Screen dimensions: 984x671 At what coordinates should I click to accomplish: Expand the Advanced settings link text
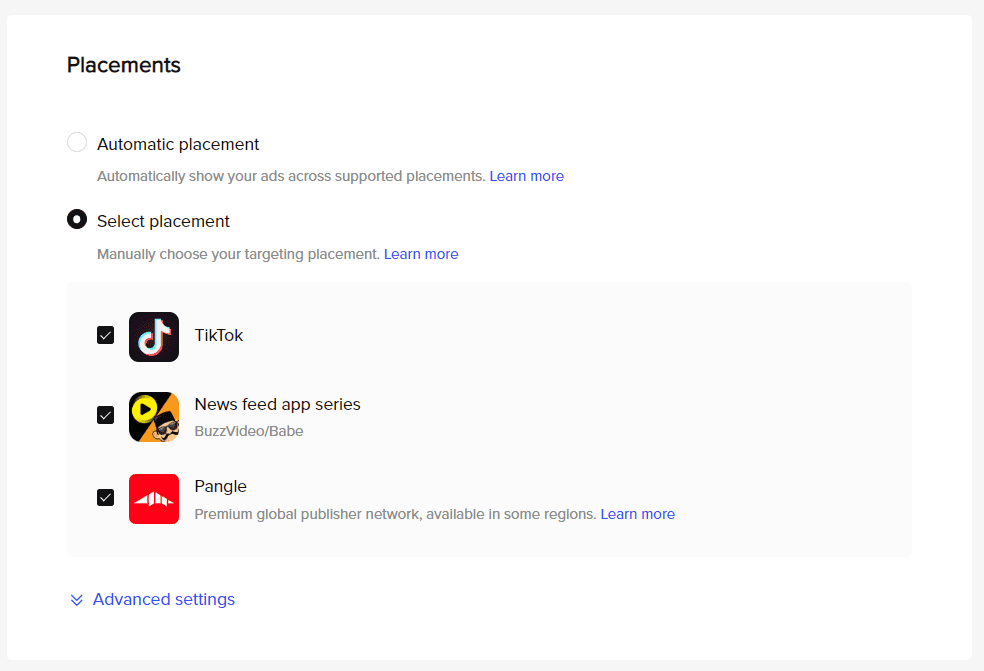pos(164,599)
